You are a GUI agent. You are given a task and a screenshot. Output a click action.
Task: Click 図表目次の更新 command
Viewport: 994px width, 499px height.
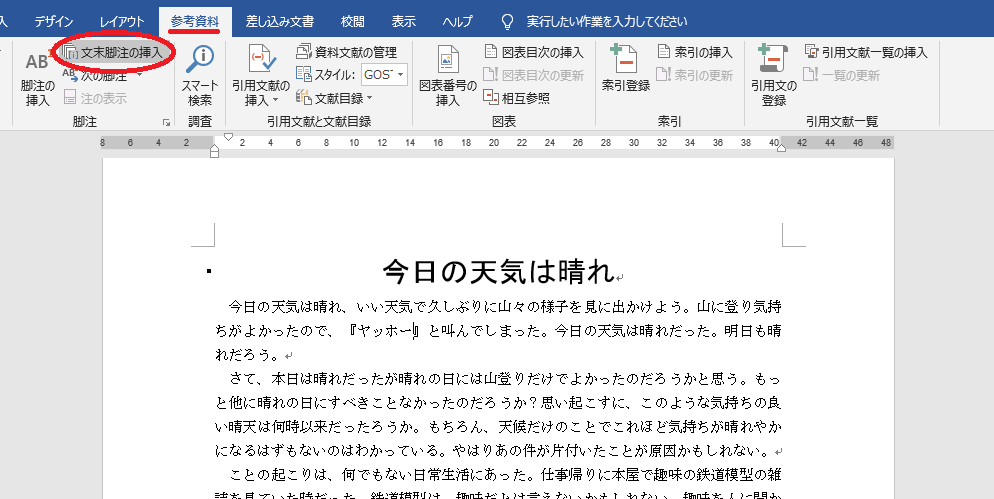pos(533,75)
